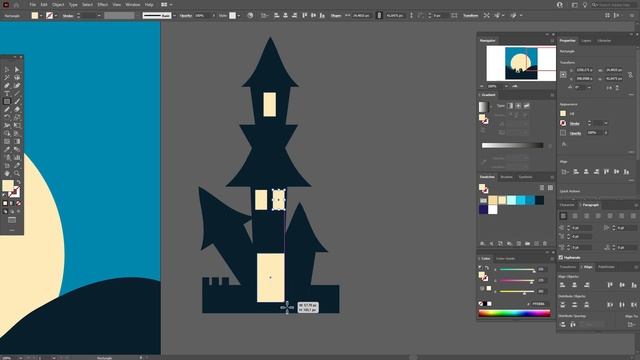The height and width of the screenshot is (360, 640).
Task: Toggle the Hyphenate checkbox
Action: point(561,258)
